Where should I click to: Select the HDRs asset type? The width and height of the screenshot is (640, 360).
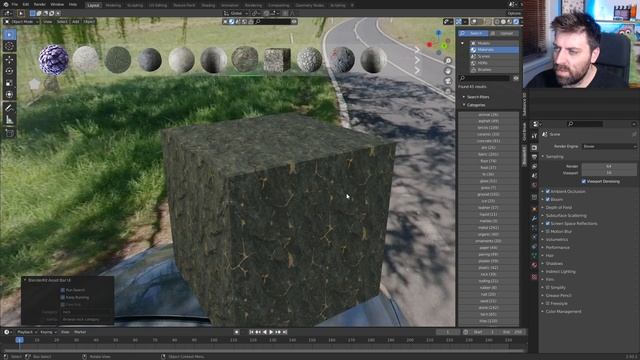(x=494, y=63)
